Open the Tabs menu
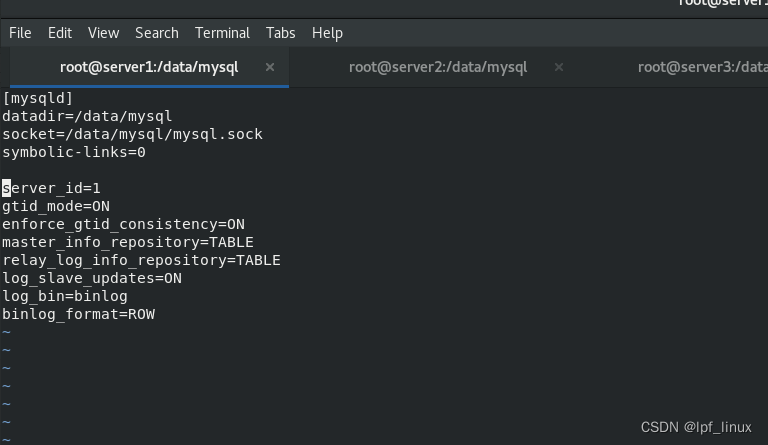The width and height of the screenshot is (768, 445). (281, 33)
